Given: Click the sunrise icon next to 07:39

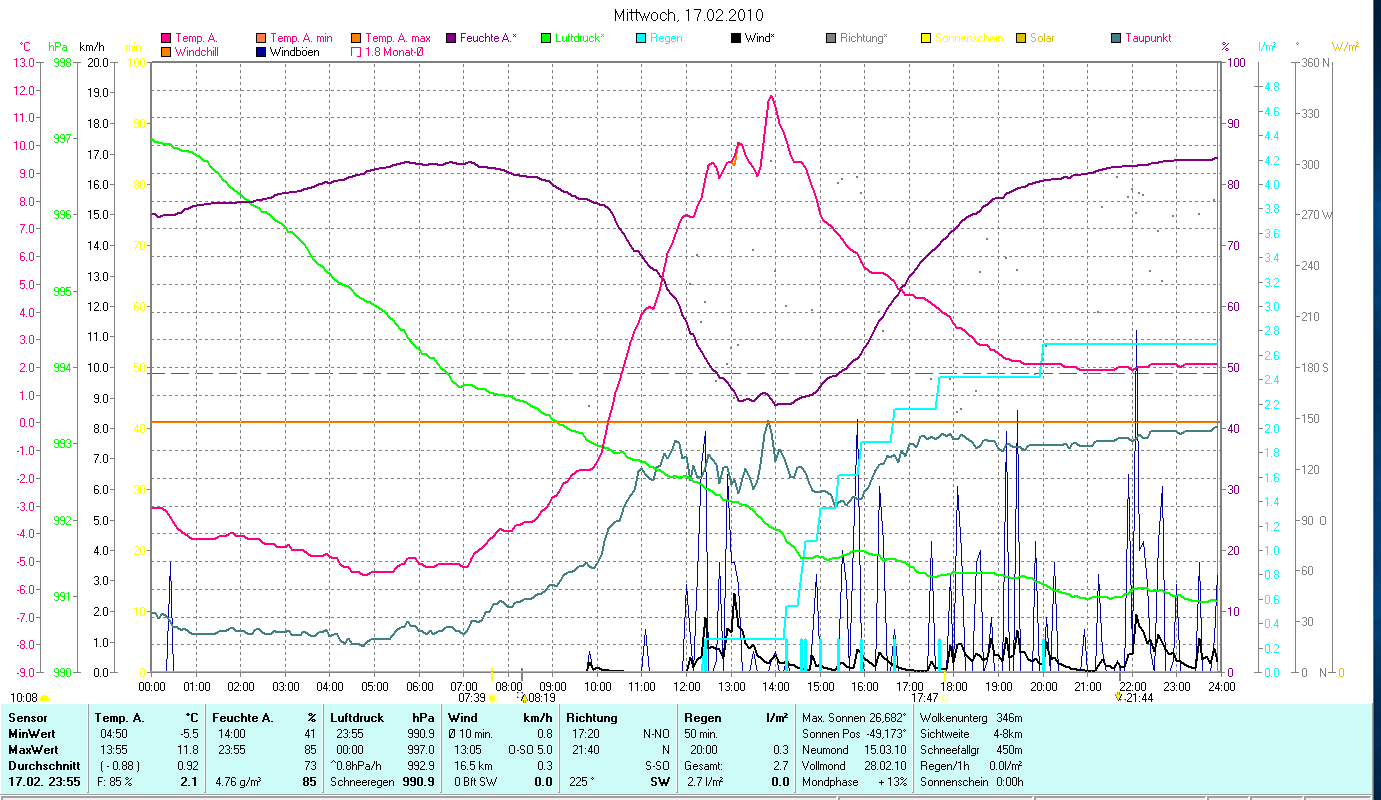Looking at the screenshot, I should coord(492,698).
